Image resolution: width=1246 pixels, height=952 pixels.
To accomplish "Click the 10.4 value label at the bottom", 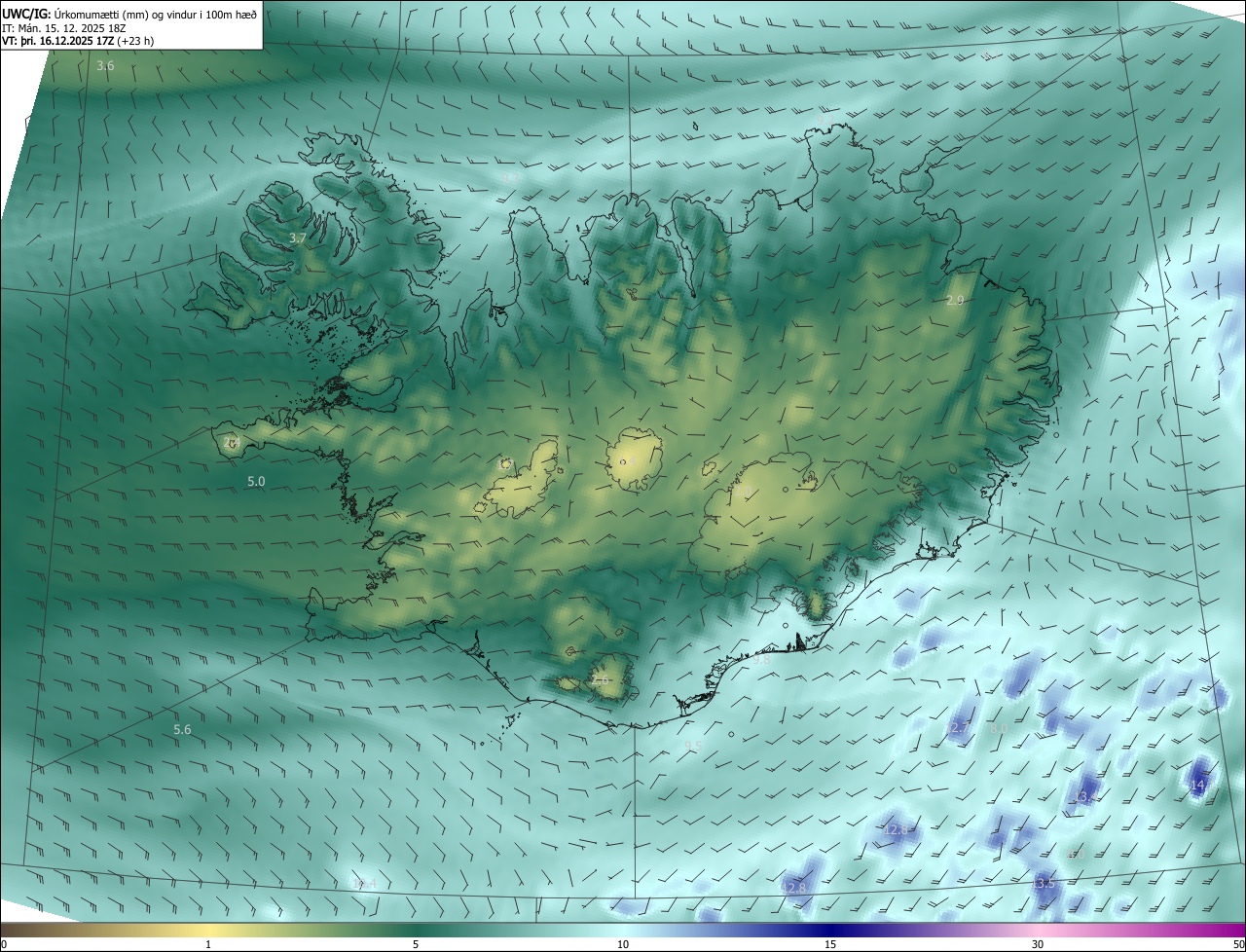I will click(x=365, y=884).
